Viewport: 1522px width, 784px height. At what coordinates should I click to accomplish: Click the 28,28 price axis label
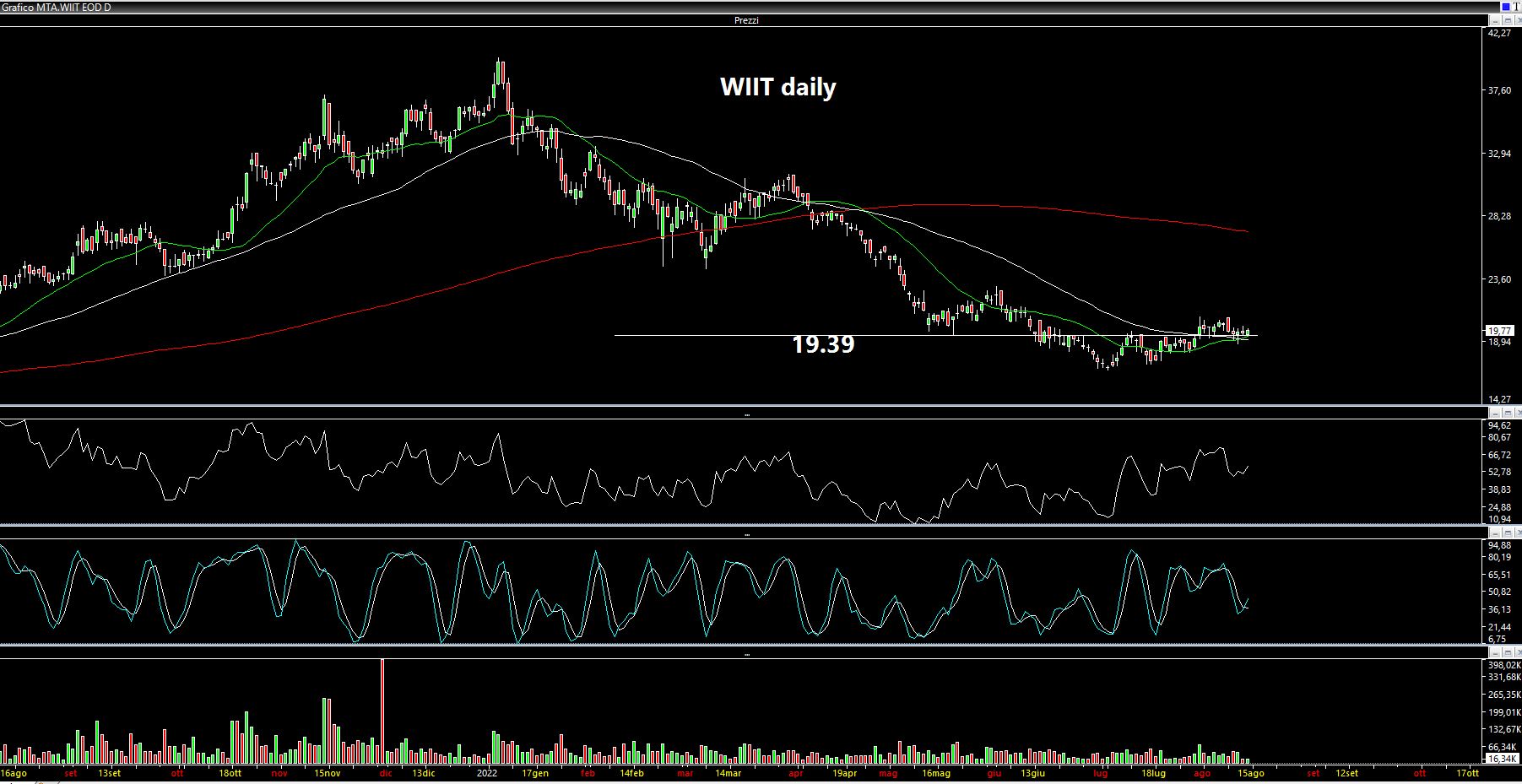click(x=1499, y=216)
